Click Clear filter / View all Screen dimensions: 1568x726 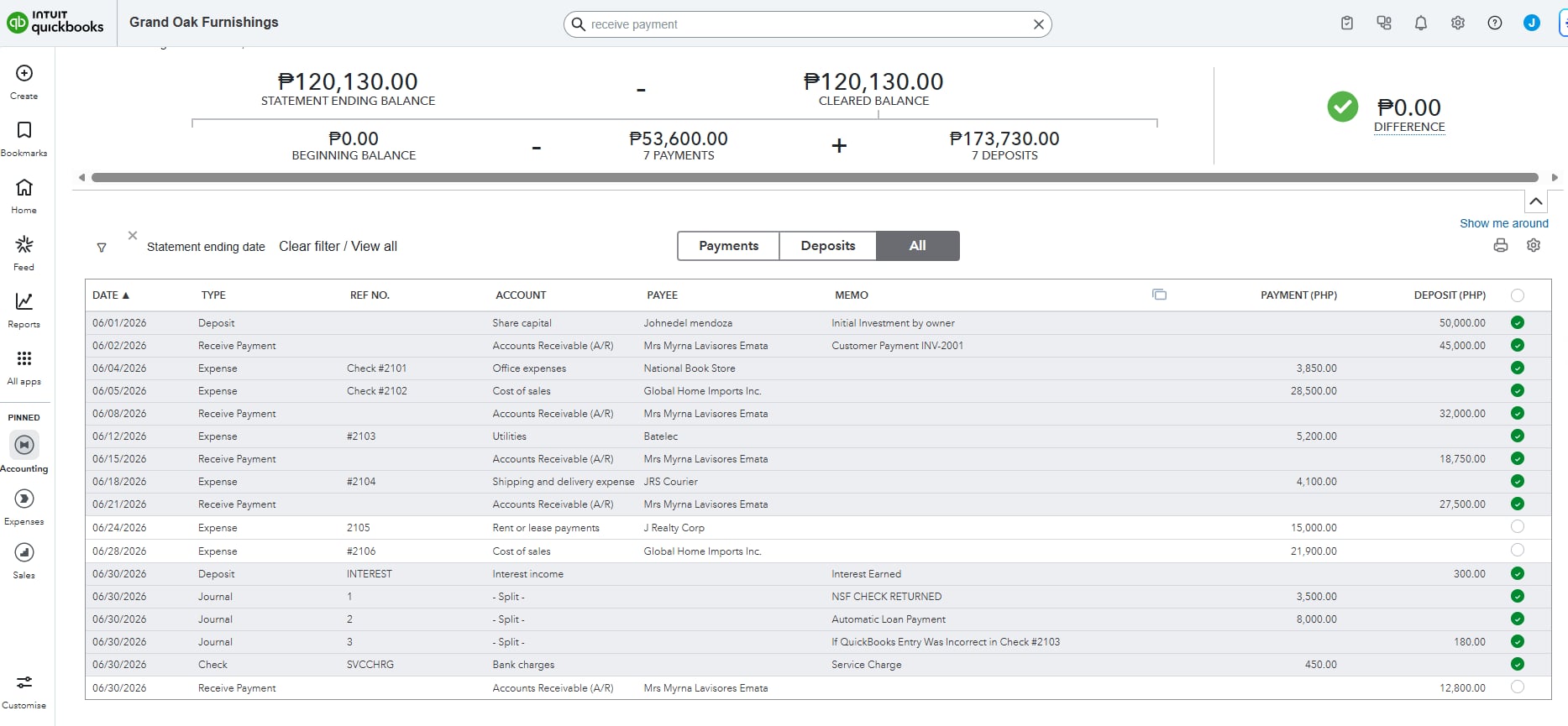338,246
